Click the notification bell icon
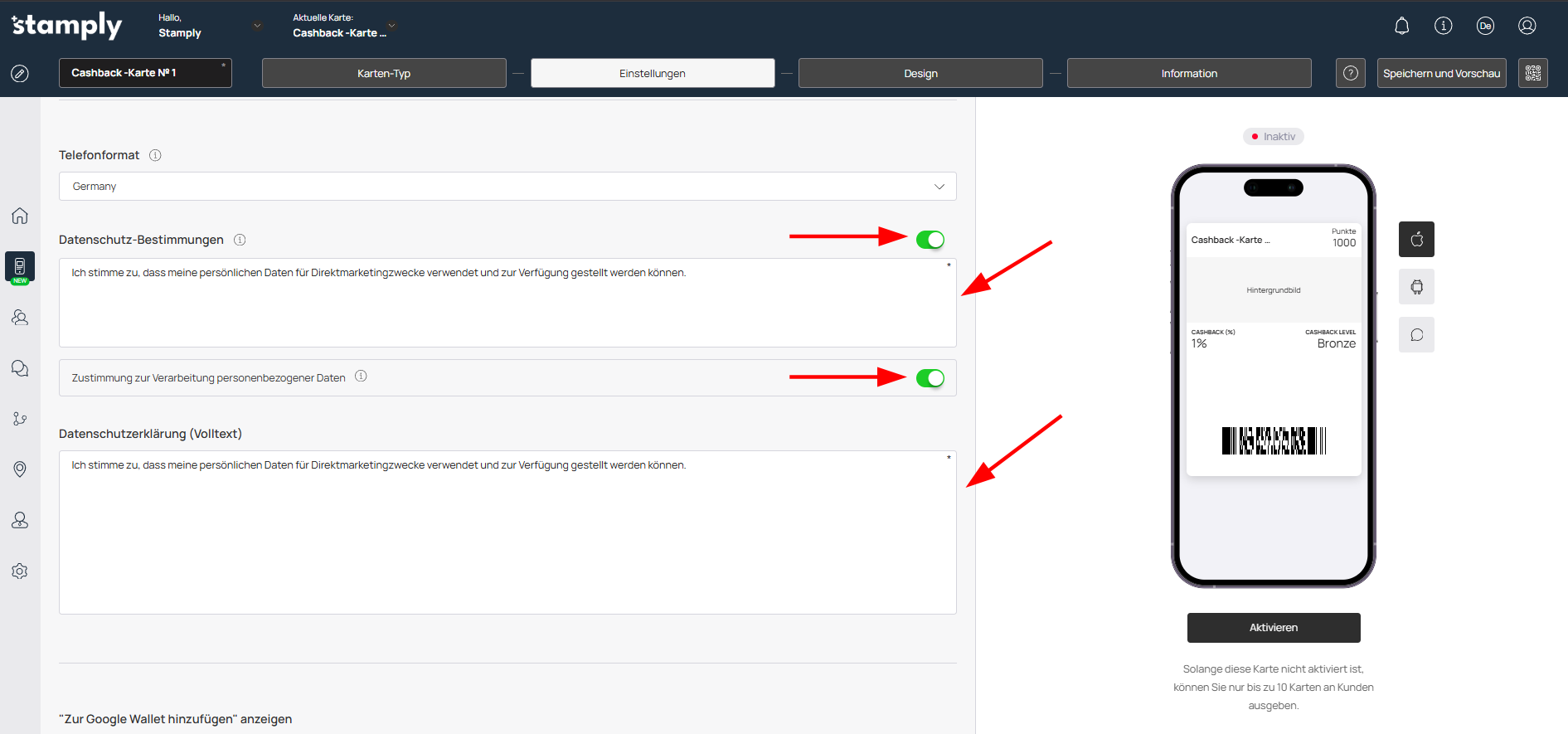 pyautogui.click(x=1401, y=26)
